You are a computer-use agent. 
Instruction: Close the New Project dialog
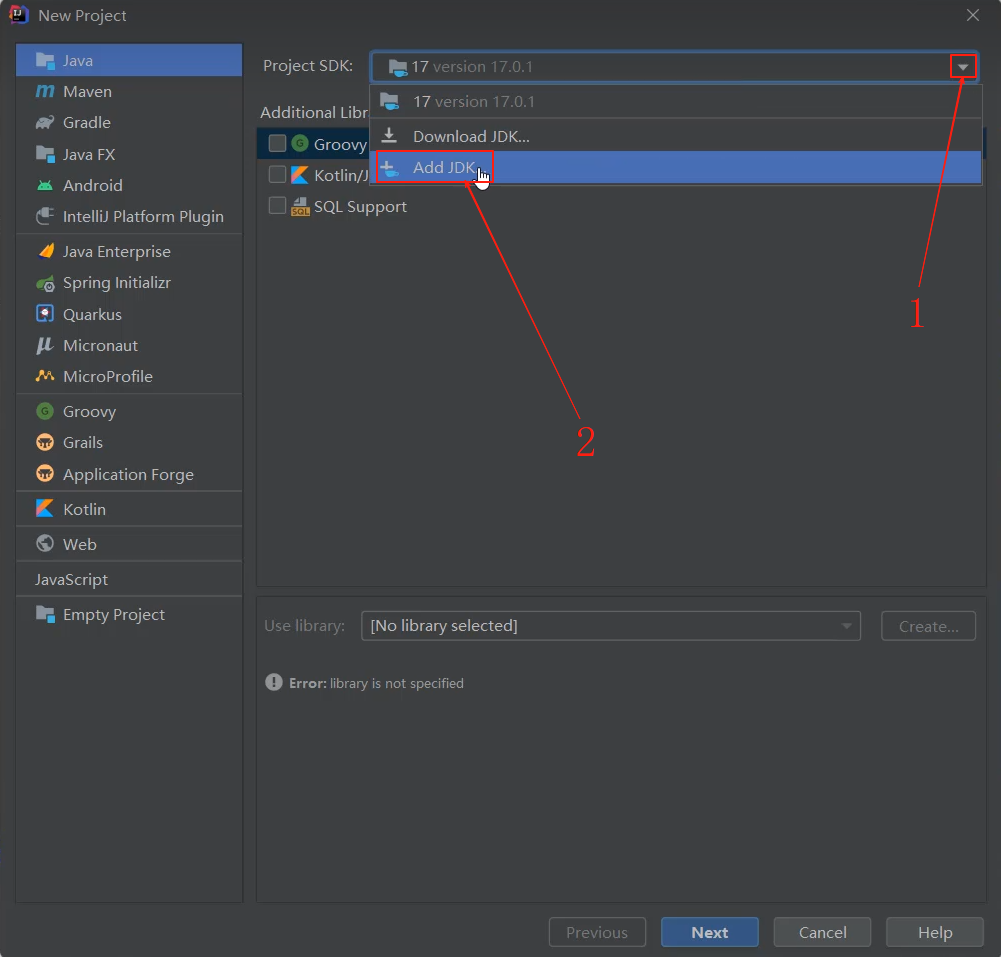click(x=972, y=15)
